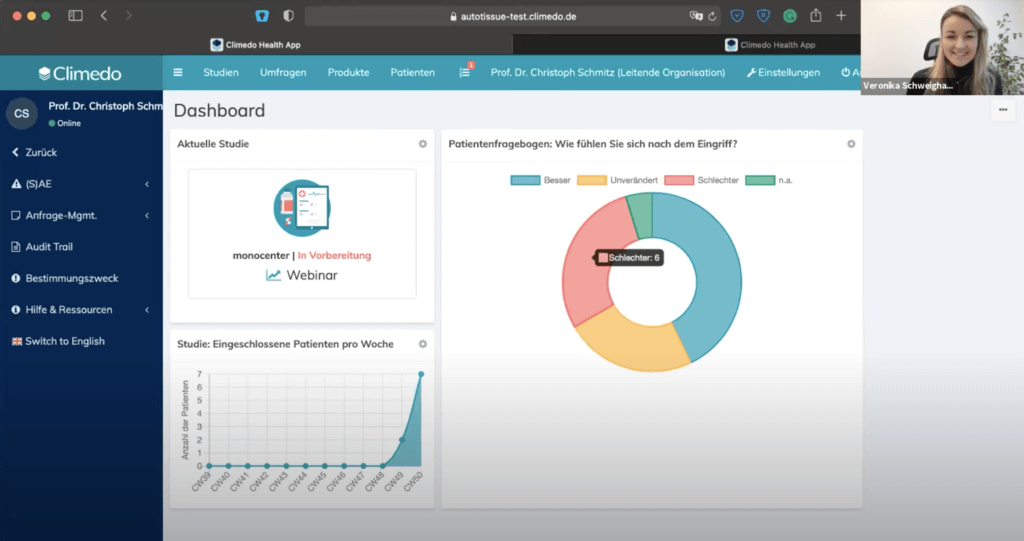Open the Umfragen menu
This screenshot has height=541, width=1024.
click(x=283, y=73)
